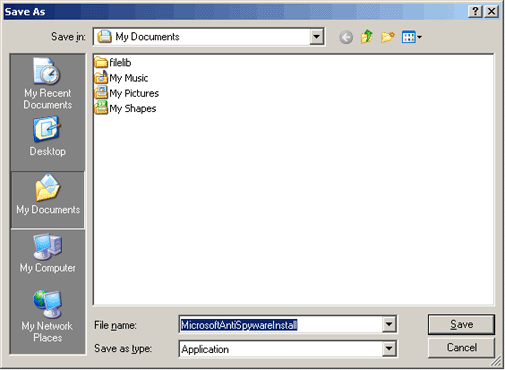The width and height of the screenshot is (505, 370).
Task: Expand the Save in dropdown
Action: tap(317, 37)
